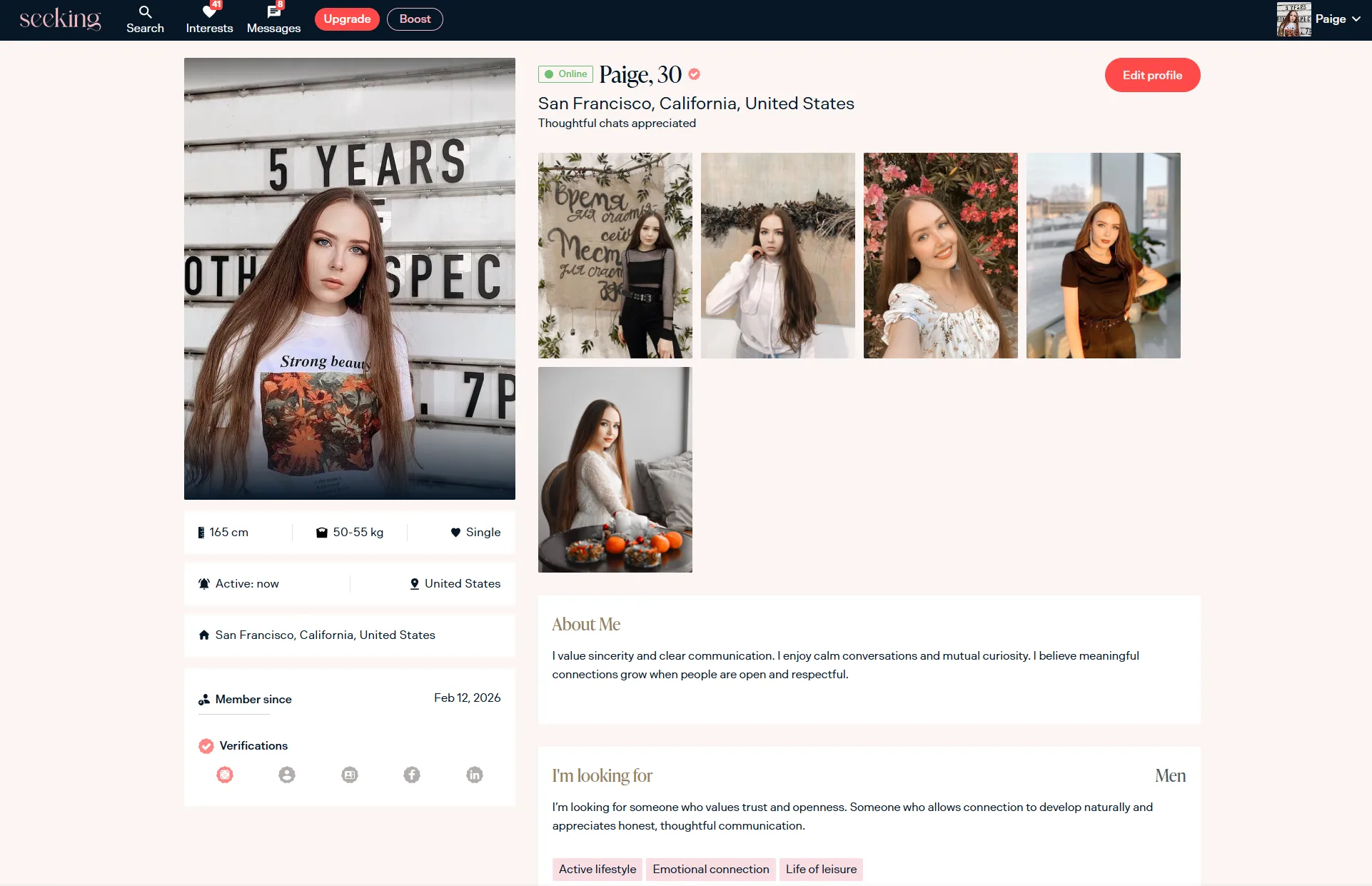This screenshot has width=1372, height=886.
Task: Go home via the Seeking logo
Action: (x=60, y=19)
